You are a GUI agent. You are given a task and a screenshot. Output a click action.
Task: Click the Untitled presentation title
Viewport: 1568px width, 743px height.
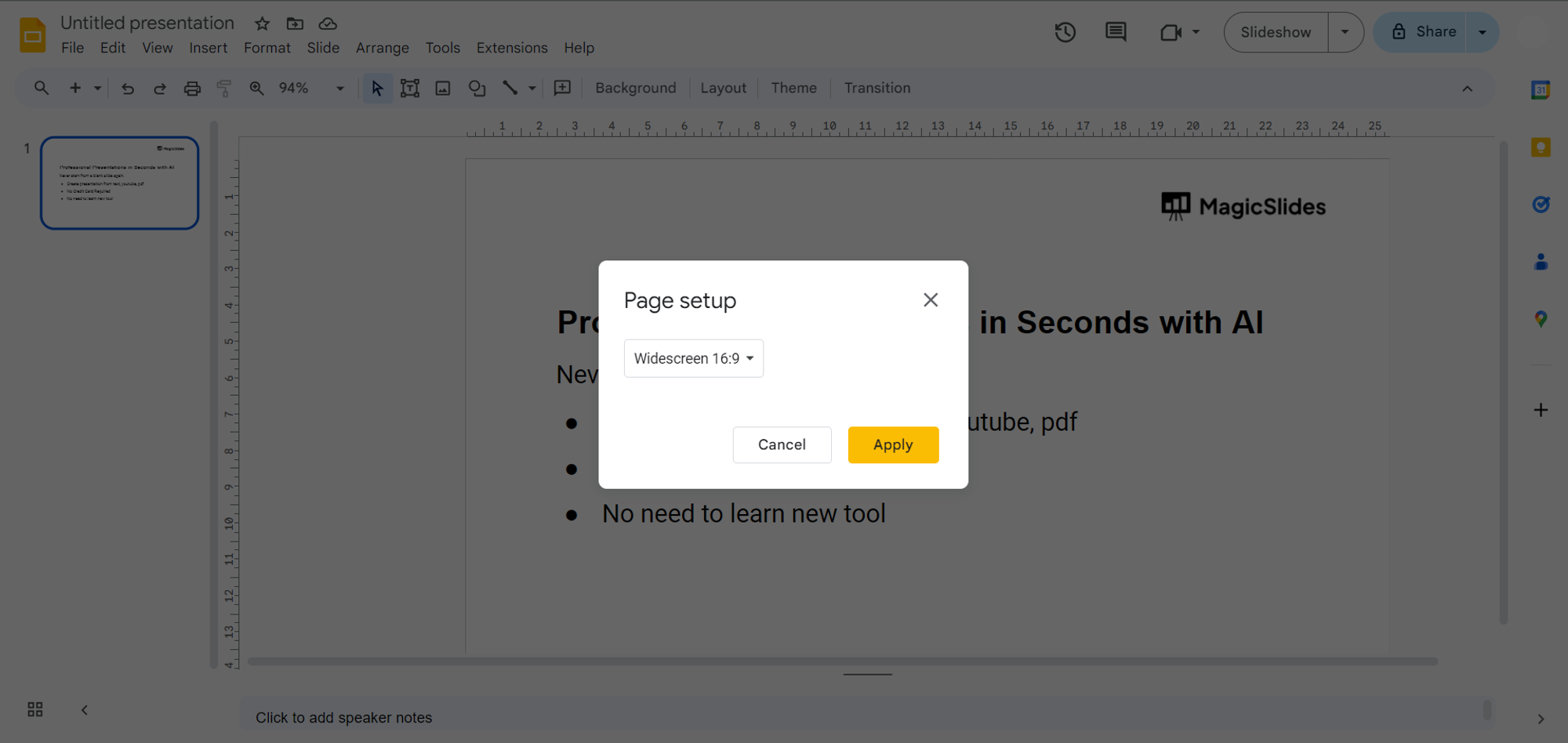coord(147,23)
